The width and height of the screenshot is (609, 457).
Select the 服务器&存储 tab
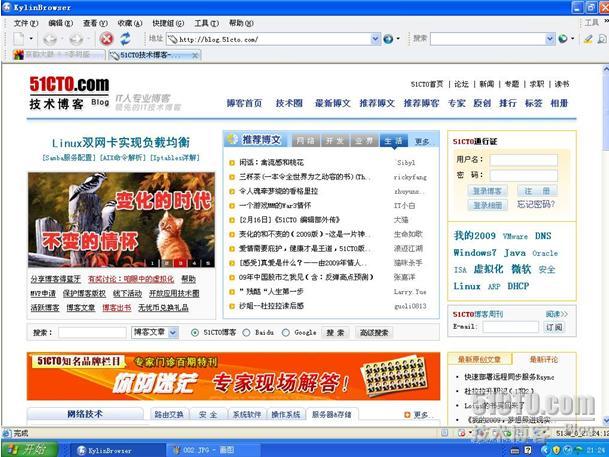point(331,414)
